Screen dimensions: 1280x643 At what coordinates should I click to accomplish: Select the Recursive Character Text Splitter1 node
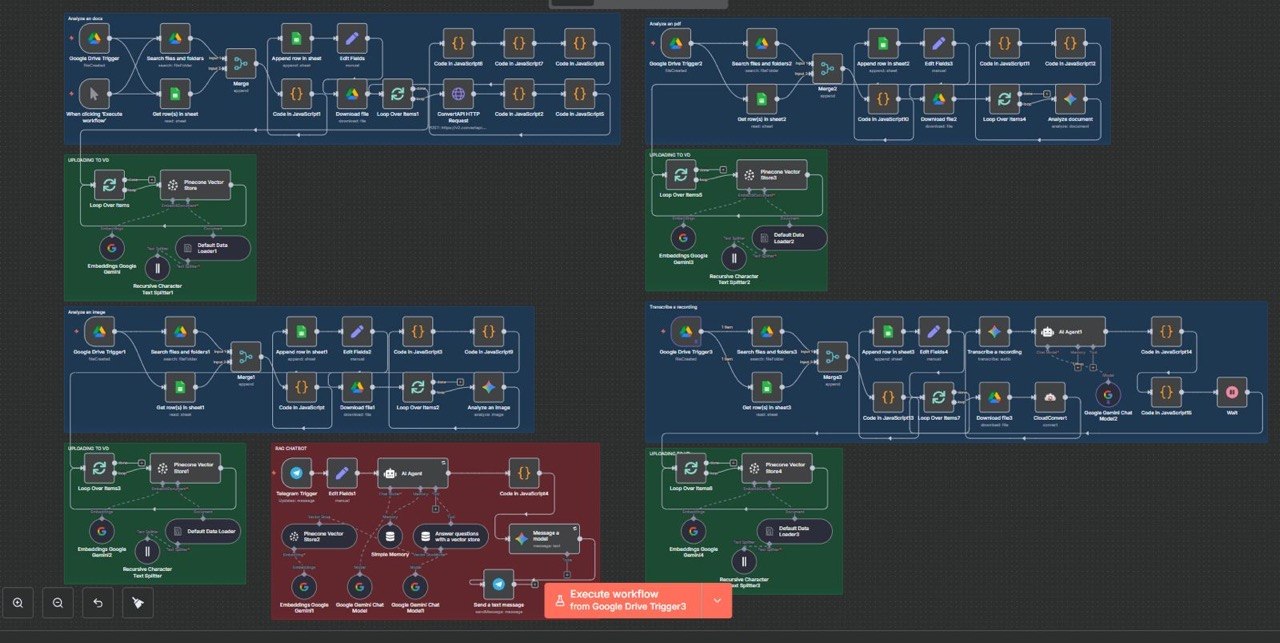pos(158,268)
